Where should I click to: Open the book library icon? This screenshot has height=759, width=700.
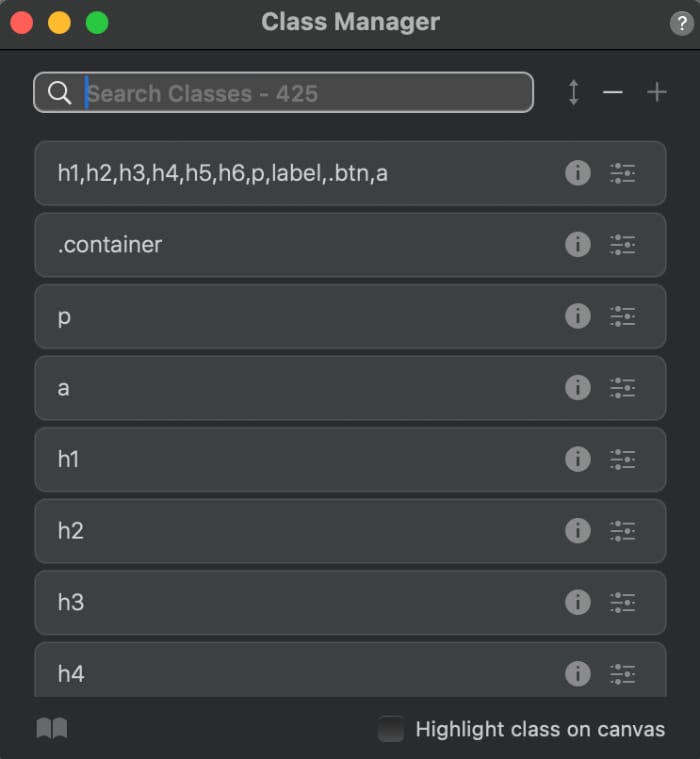pyautogui.click(x=52, y=729)
